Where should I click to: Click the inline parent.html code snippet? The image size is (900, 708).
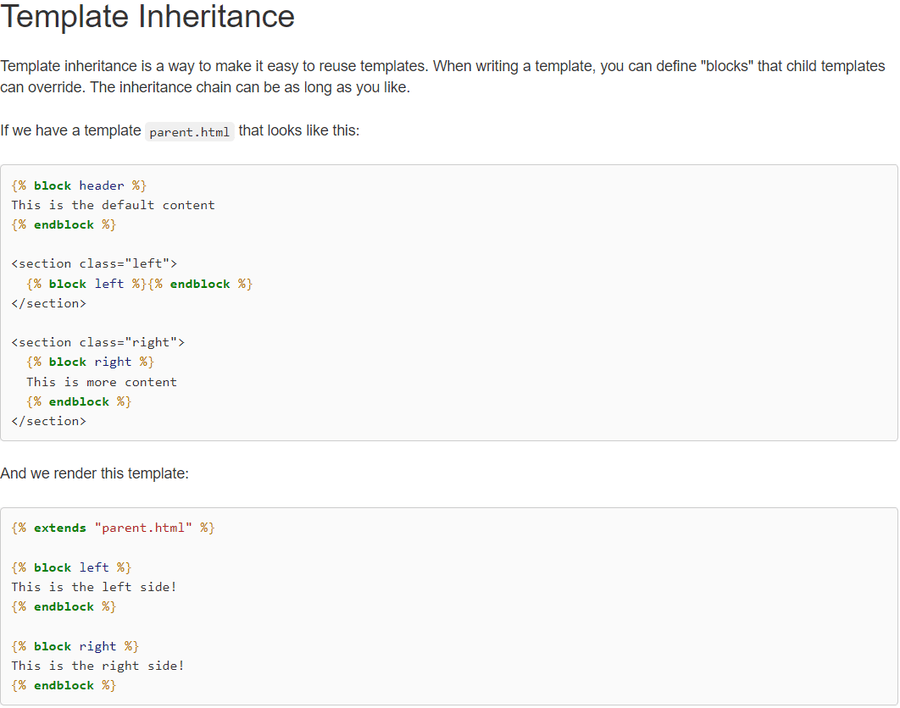pyautogui.click(x=189, y=132)
